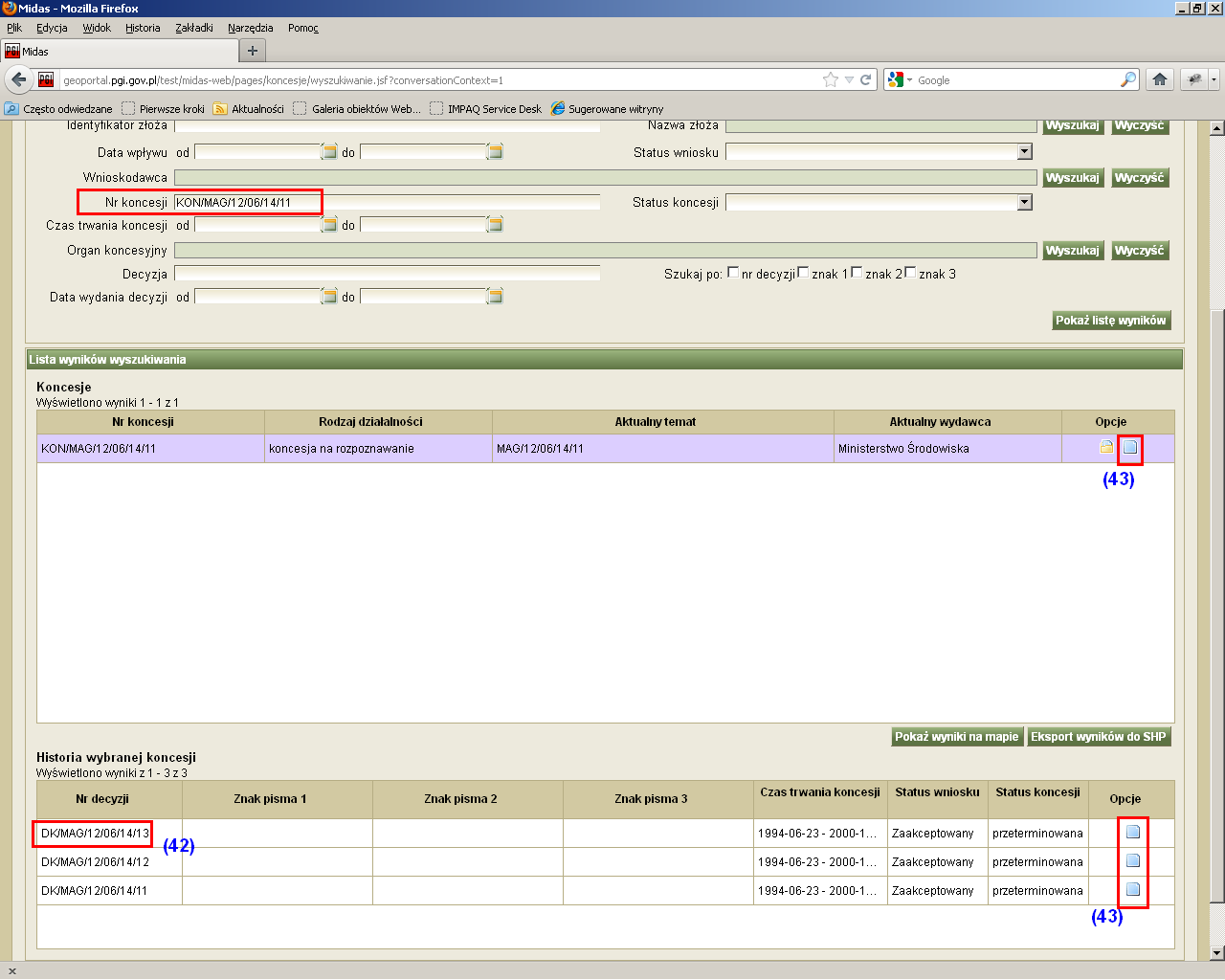Bookmark this page with the star icon

pyautogui.click(x=831, y=79)
